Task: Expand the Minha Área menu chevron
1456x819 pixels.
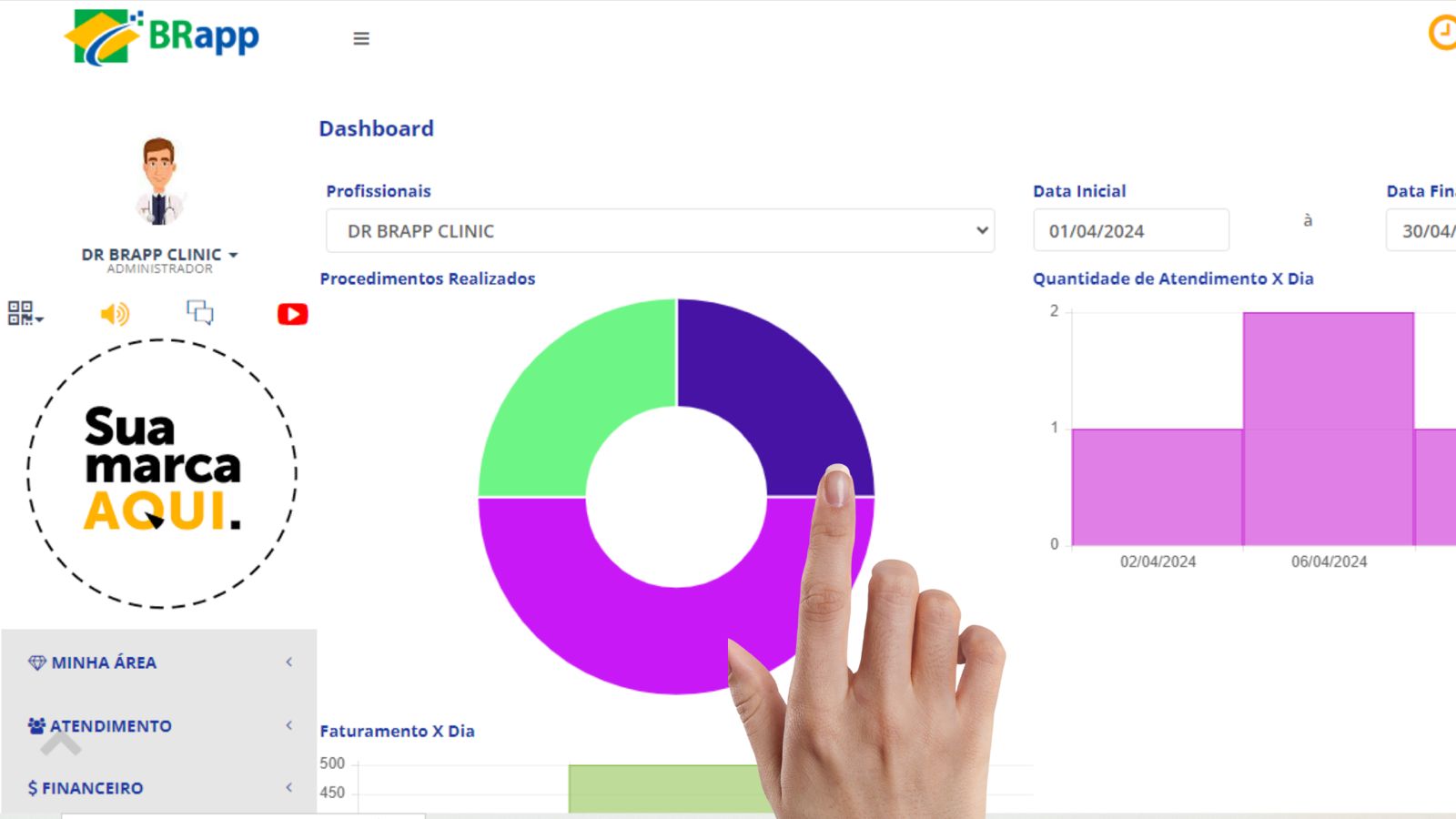Action: tap(289, 662)
